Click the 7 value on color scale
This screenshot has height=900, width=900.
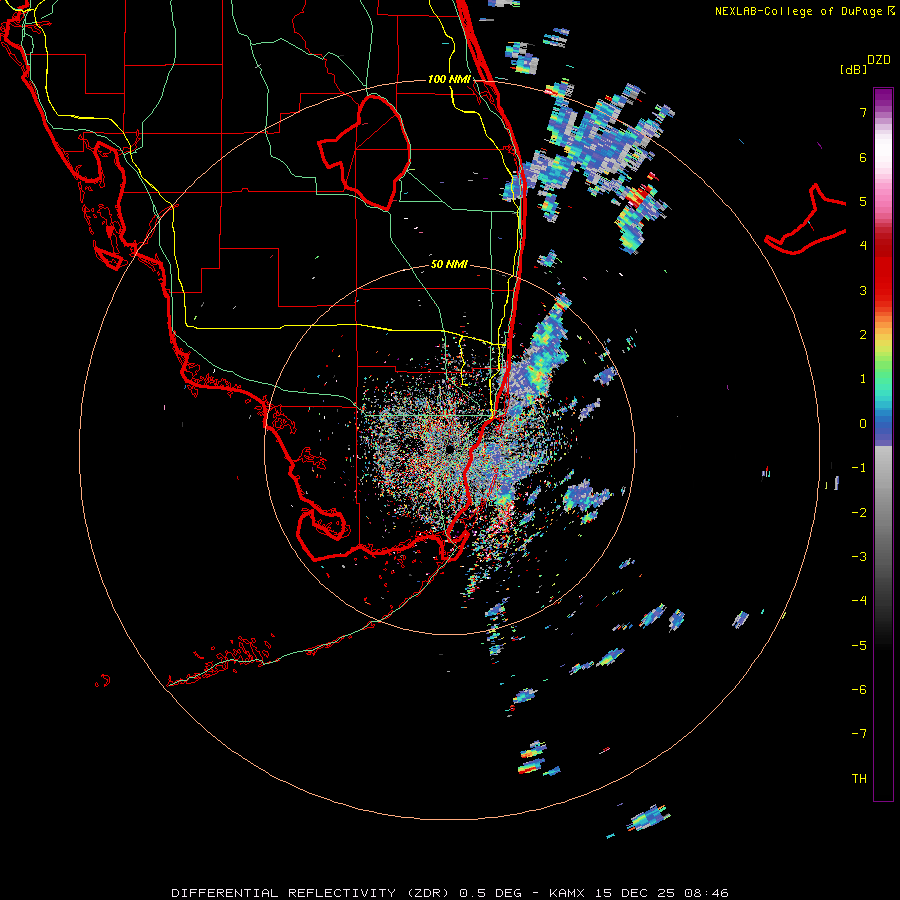coord(863,112)
